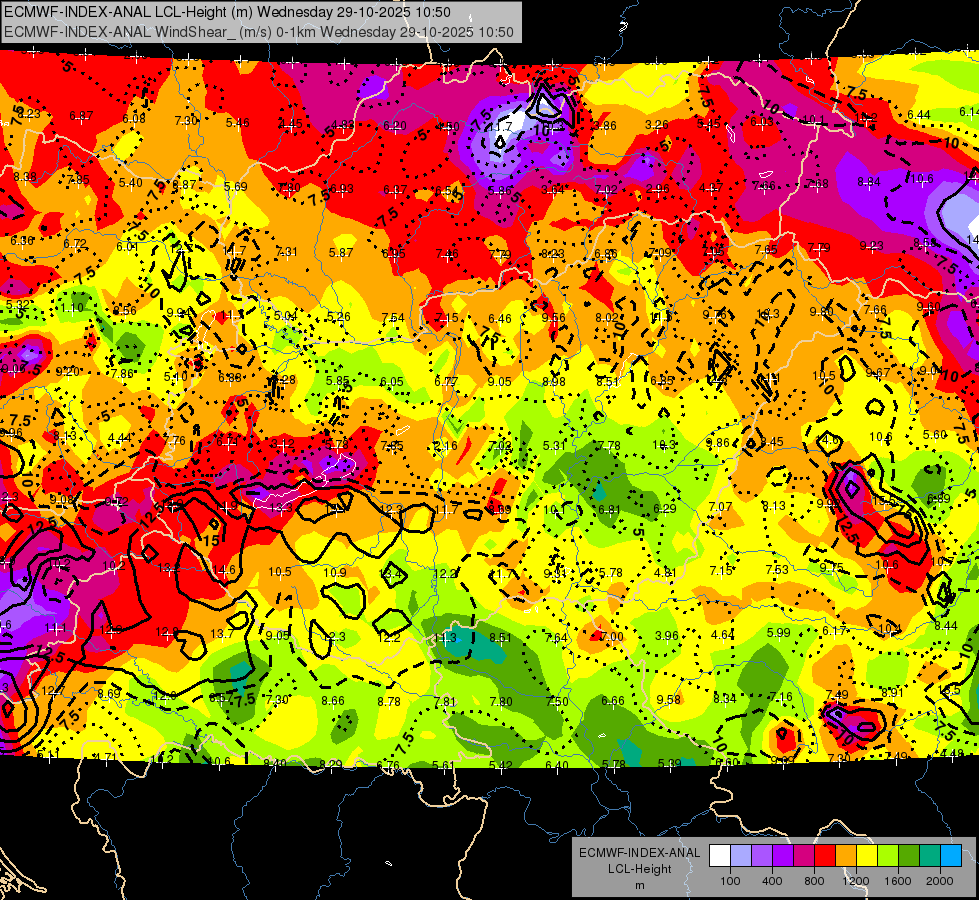Click the grid value 5.26
979x900 pixels.
pyautogui.click(x=339, y=317)
